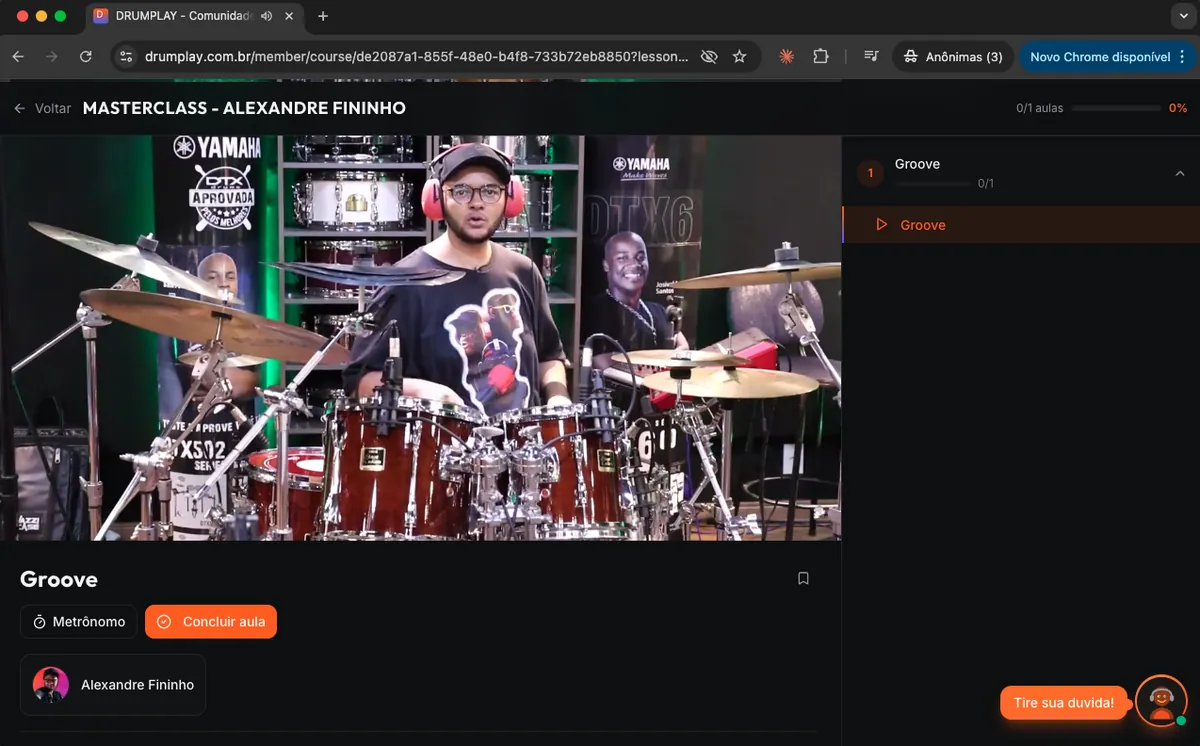Expand the tab search dropdown arrow
Image resolution: width=1200 pixels, height=746 pixels.
pos(1185,16)
